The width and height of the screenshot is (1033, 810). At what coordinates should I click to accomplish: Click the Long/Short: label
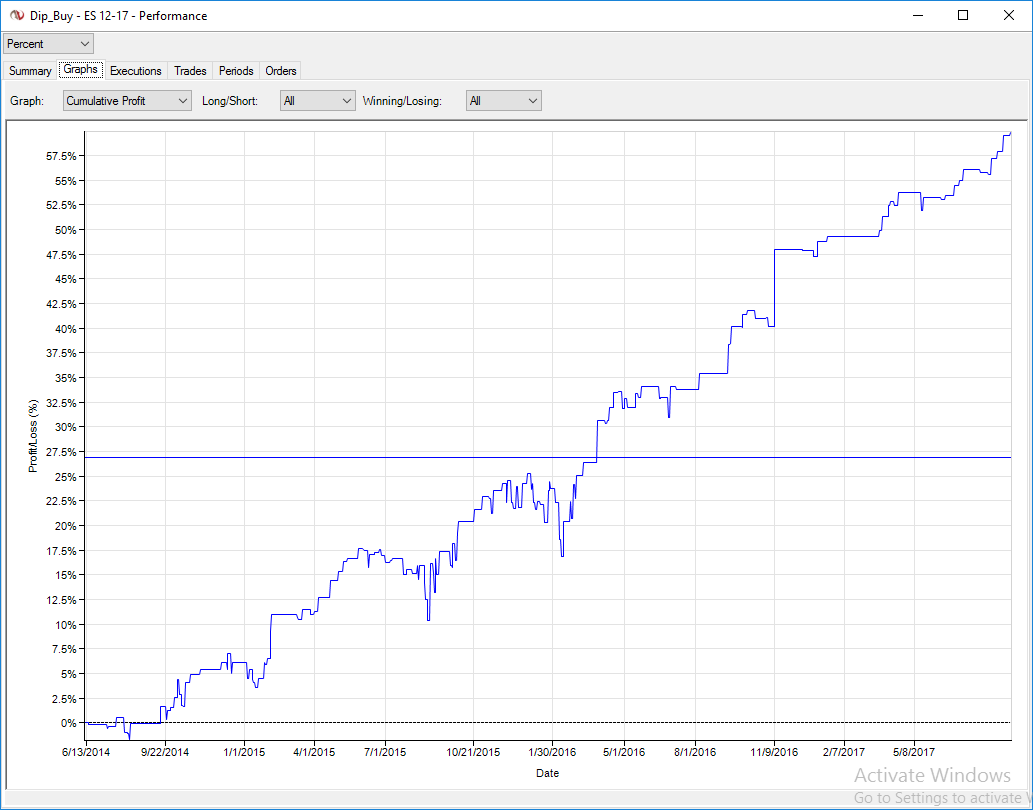pos(230,101)
